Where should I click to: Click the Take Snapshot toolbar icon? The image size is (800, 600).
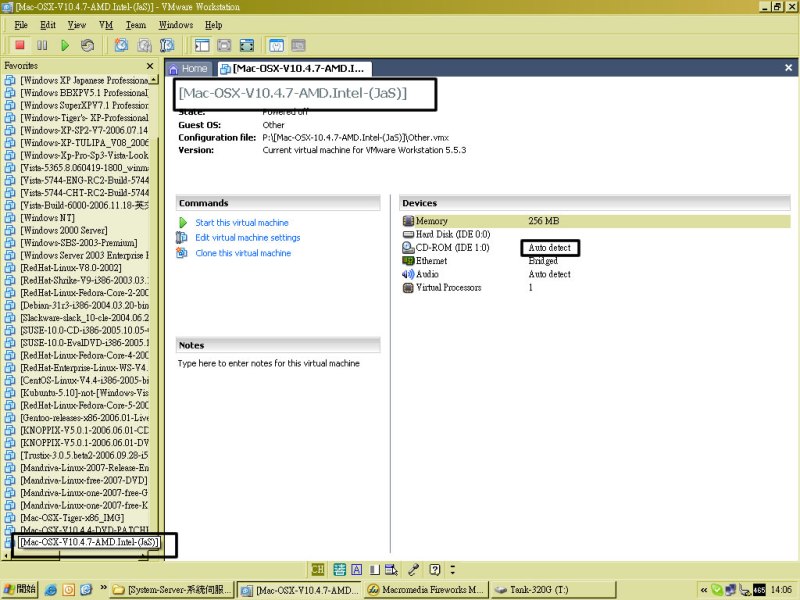pyautogui.click(x=121, y=45)
